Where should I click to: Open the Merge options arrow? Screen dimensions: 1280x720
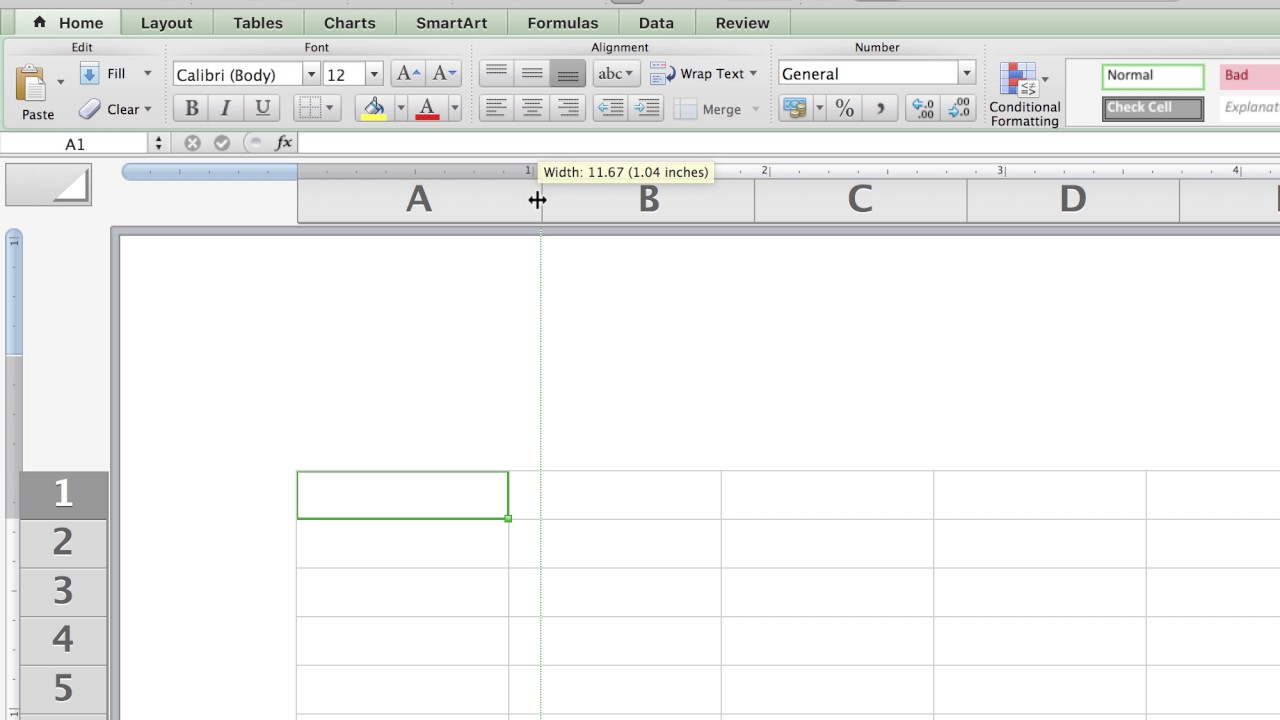click(755, 109)
